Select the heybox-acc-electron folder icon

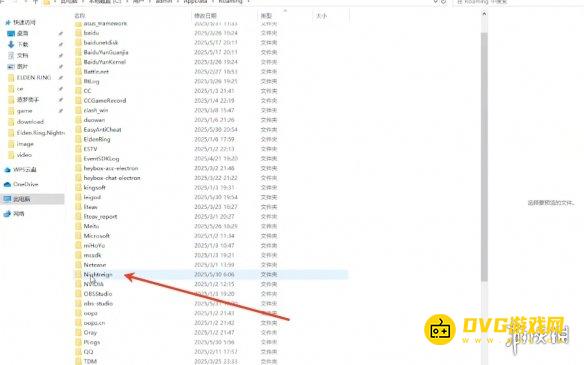pos(78,168)
